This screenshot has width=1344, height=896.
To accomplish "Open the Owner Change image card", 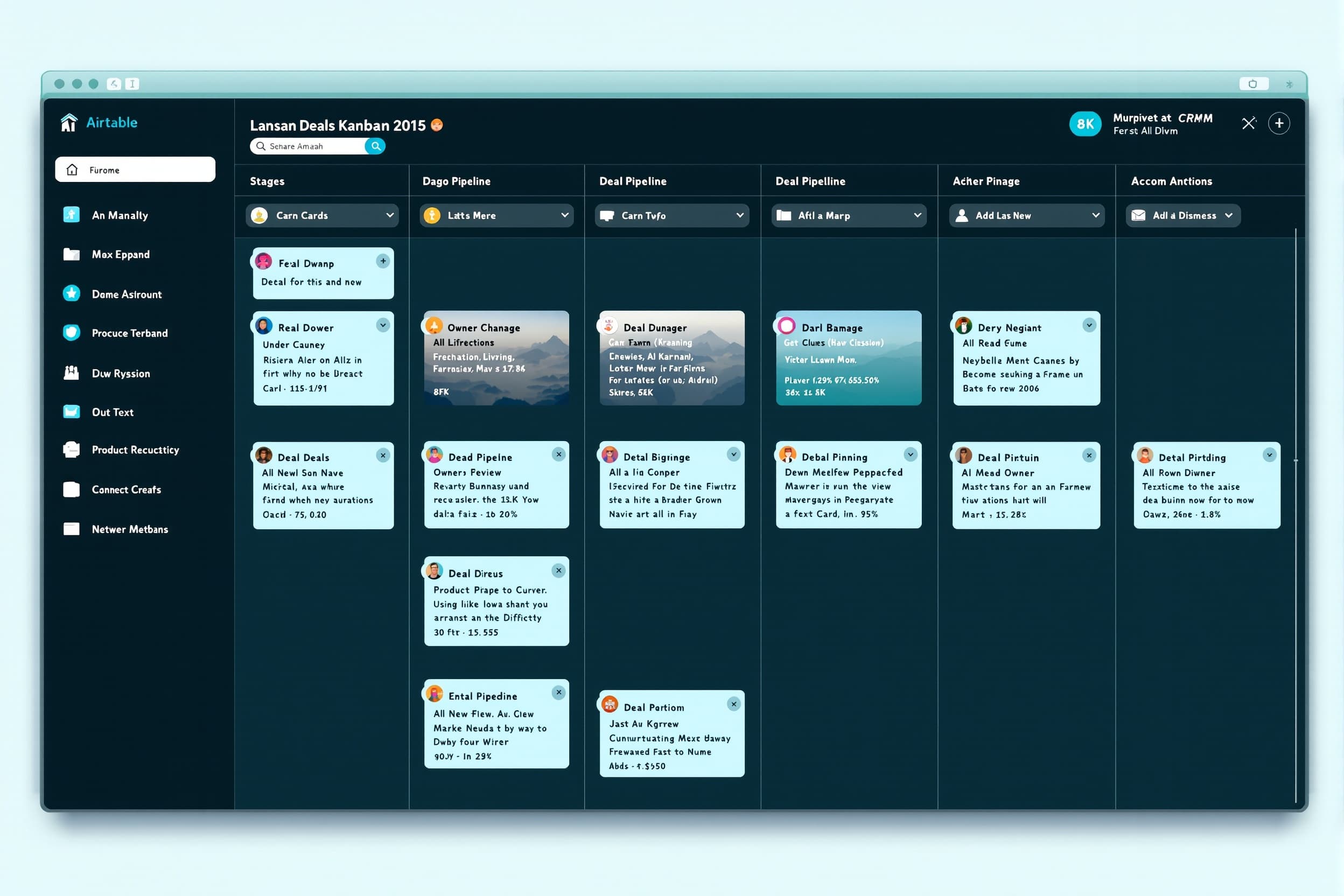I will coord(496,358).
